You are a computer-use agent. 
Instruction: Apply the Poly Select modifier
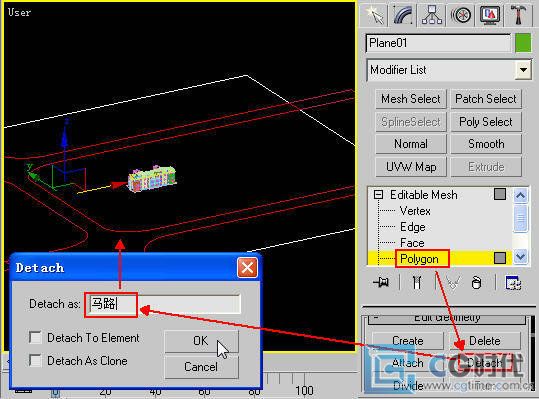486,122
